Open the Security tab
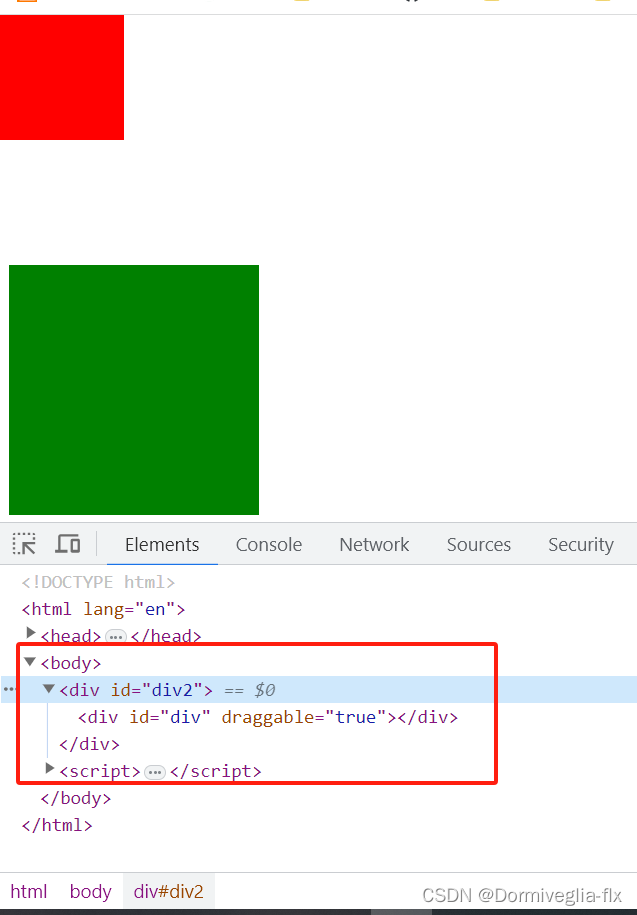637x915 pixels. pyautogui.click(x=581, y=544)
